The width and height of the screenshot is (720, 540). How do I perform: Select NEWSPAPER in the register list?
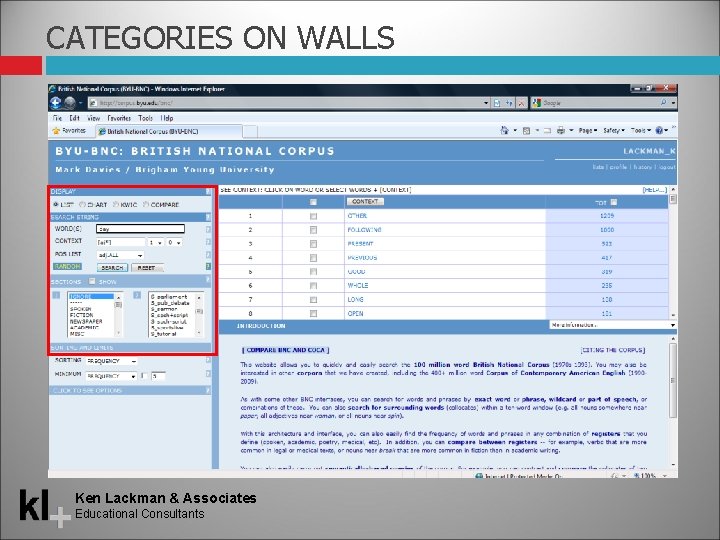(x=86, y=321)
